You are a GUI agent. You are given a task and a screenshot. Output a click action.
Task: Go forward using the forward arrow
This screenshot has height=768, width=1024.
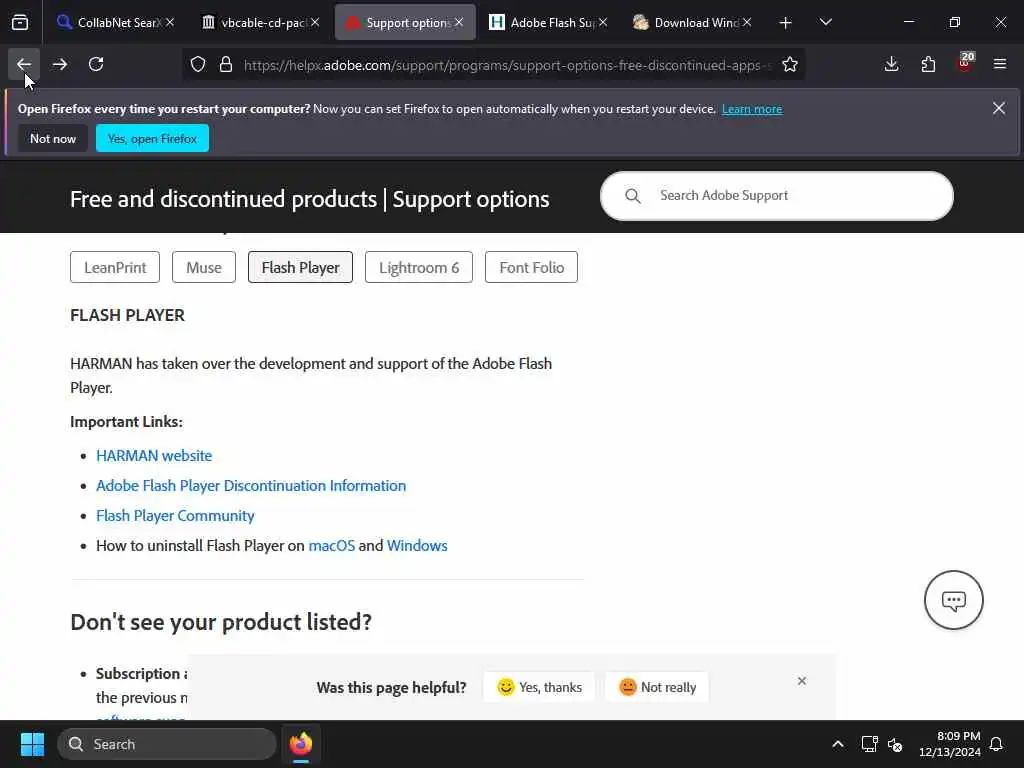pos(59,64)
